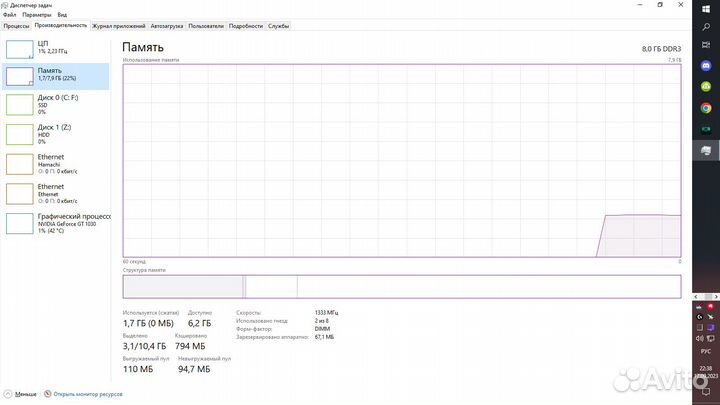Open the notification center icon
Image resolution: width=720 pixels, height=405 pixels.
pos(706,391)
